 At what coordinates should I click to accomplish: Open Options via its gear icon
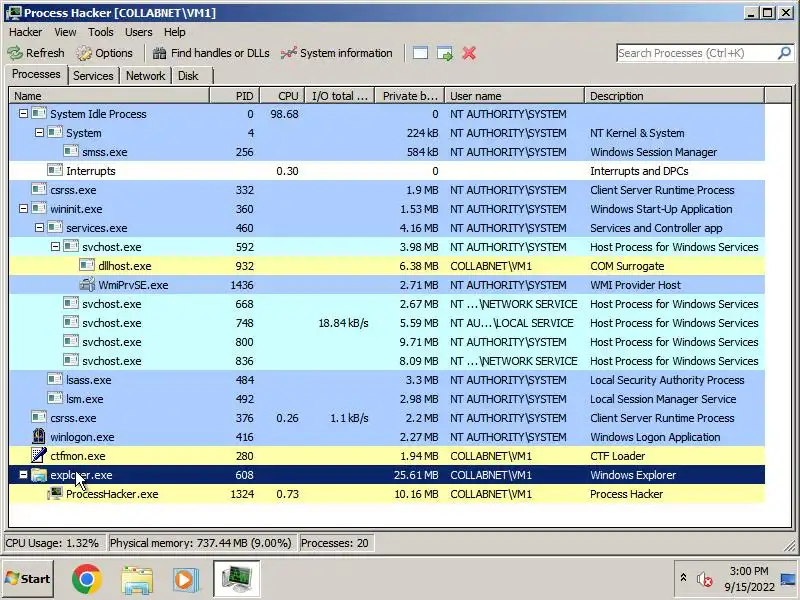(x=84, y=53)
